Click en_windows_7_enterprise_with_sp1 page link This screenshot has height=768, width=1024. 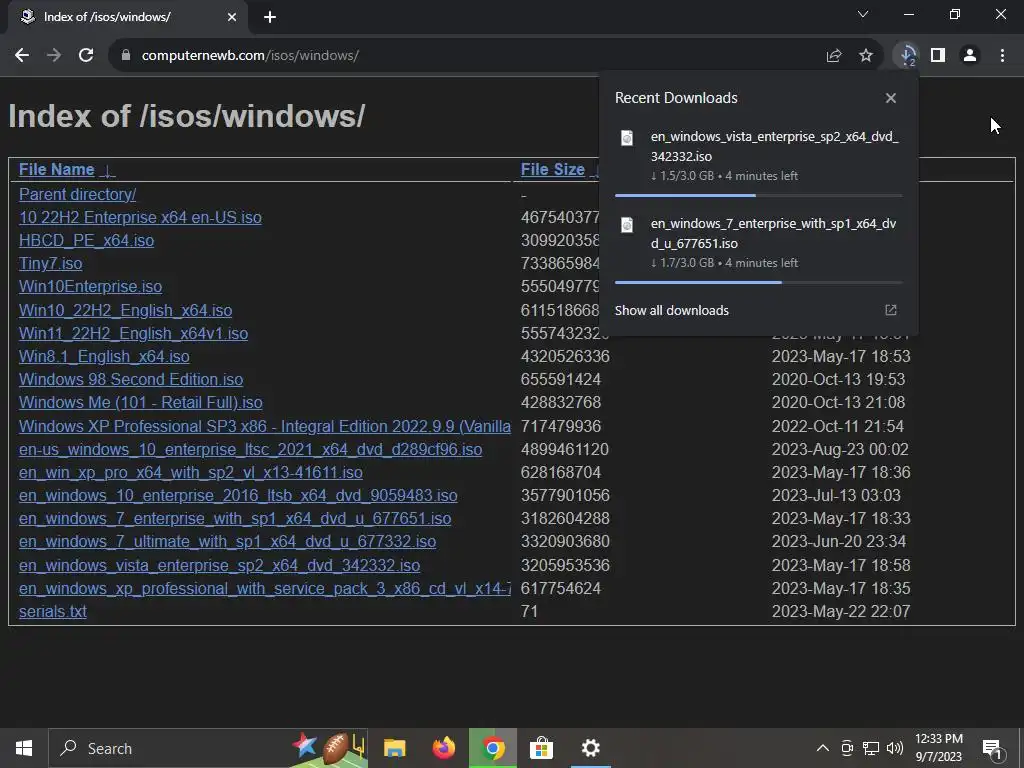click(235, 519)
